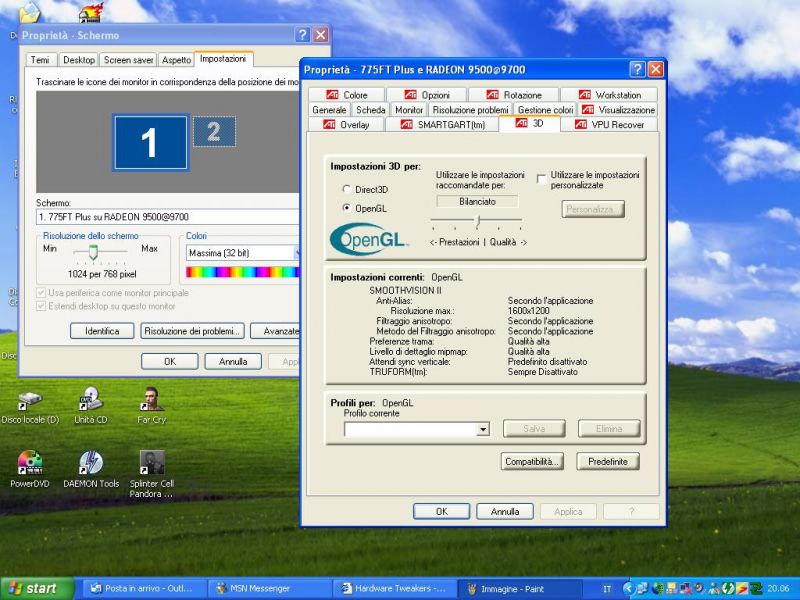Click the Compatibilità... button

point(532,462)
